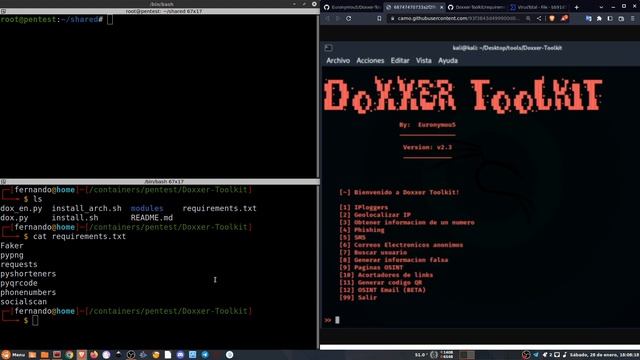640x360 pixels.
Task: Click 'pyshorteners' line in requirements output
Action: click(x=28, y=273)
